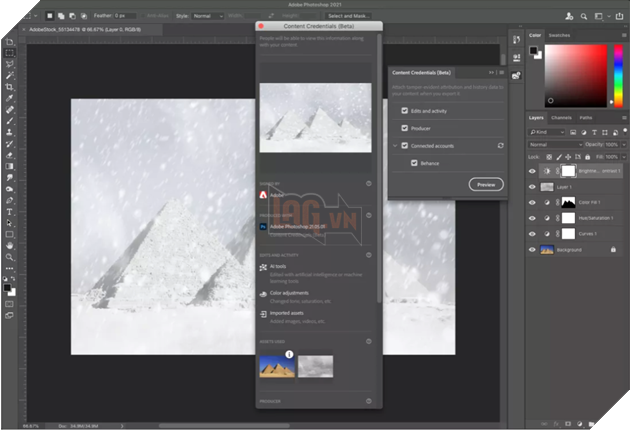Screen dimensions: 630x430
Task: Hide the Hue/Saturation 1 layer
Action: click(x=532, y=218)
